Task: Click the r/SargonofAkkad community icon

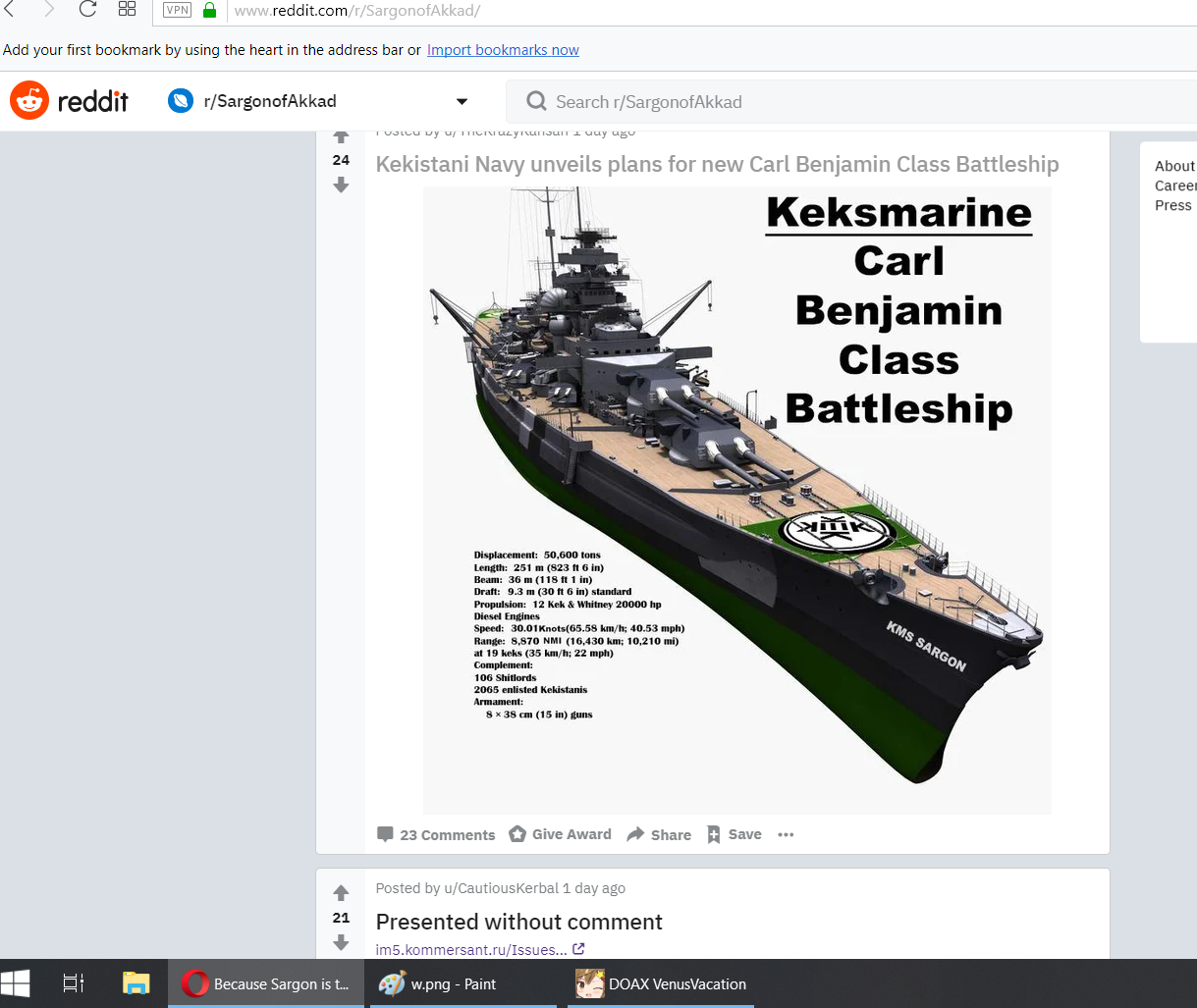Action: click(181, 101)
